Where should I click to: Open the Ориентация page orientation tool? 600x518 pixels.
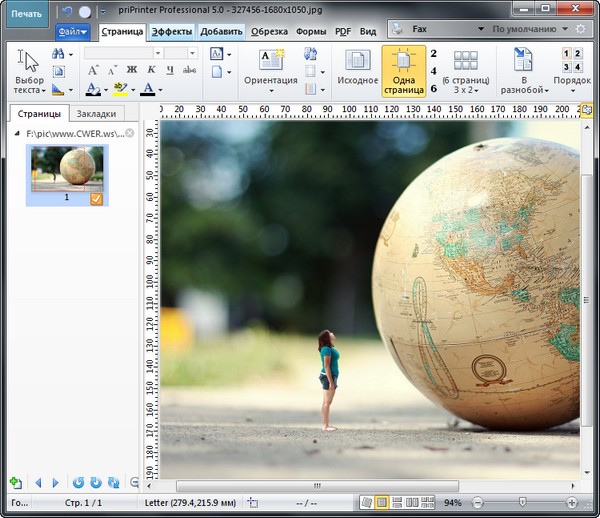coord(271,70)
